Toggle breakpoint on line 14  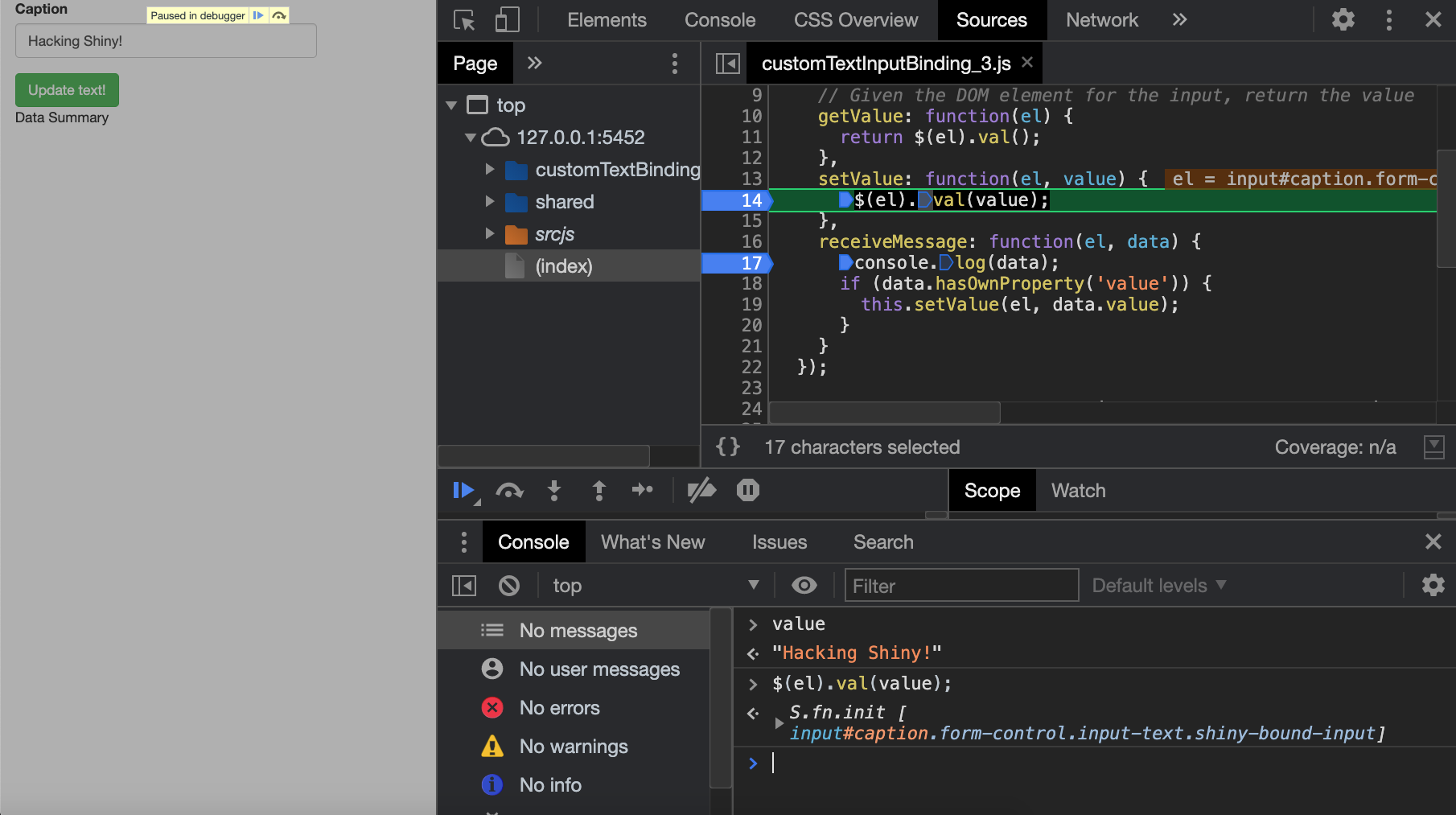[751, 200]
